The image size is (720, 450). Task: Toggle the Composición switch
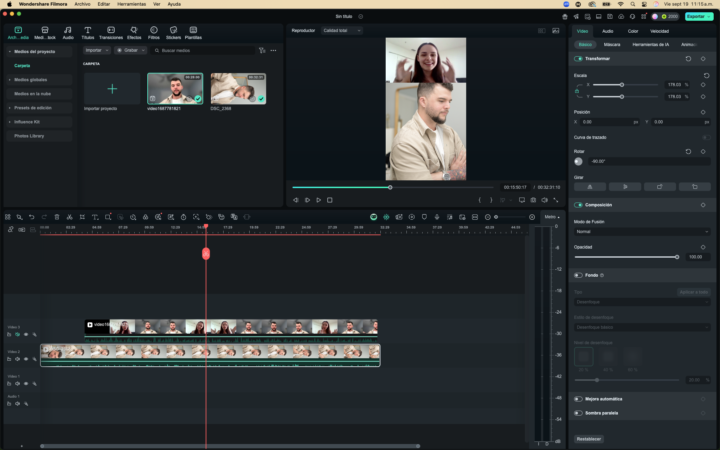[578, 205]
